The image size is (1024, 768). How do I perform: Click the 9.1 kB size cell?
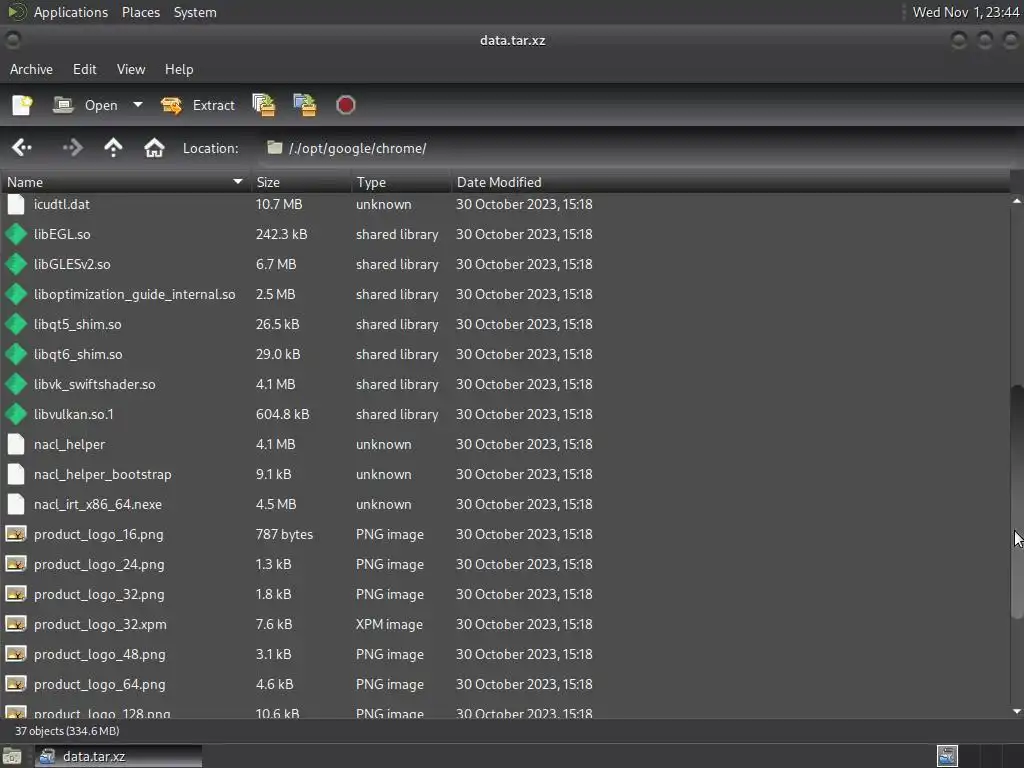pos(273,475)
